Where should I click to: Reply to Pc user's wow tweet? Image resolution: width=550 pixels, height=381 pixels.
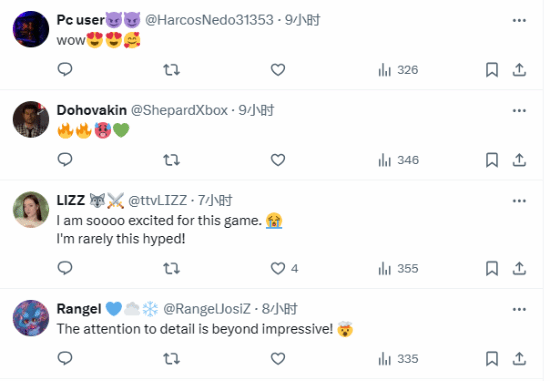[65, 69]
